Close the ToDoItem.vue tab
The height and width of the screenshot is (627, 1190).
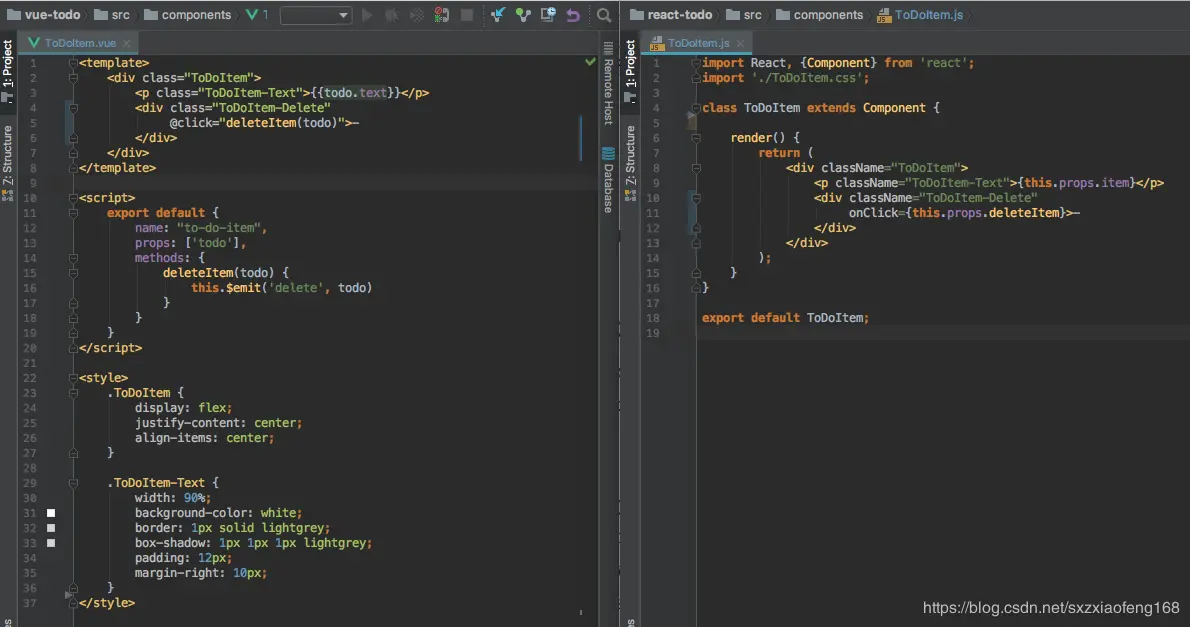[x=126, y=43]
